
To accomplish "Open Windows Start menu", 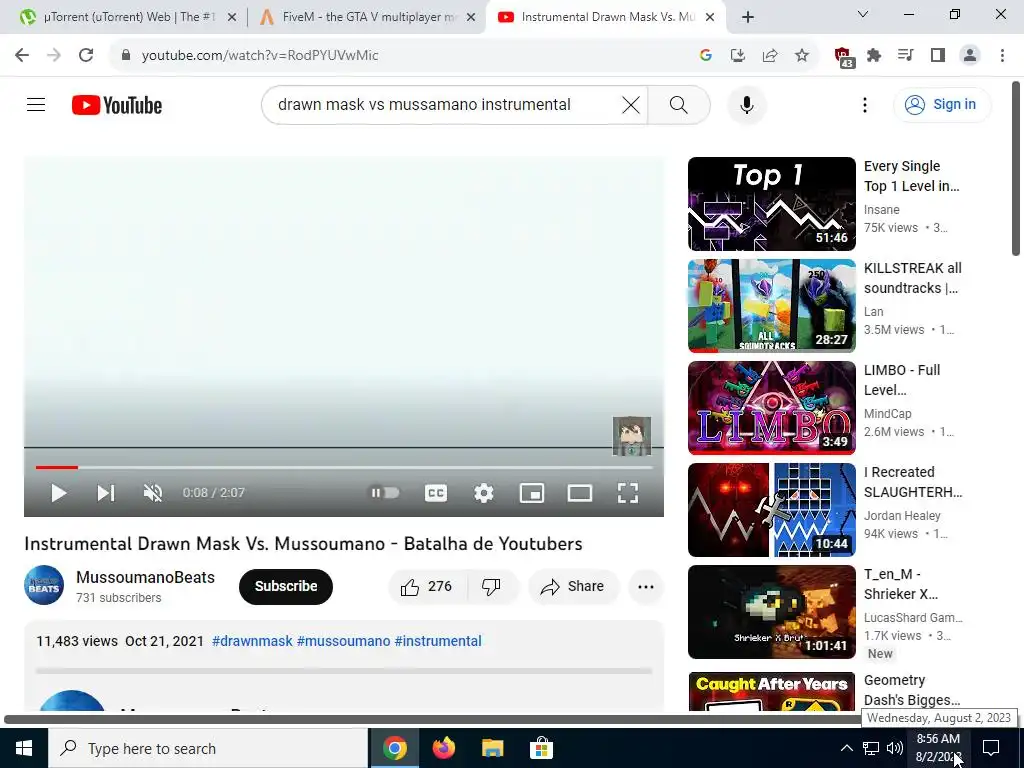I will tap(24, 748).
